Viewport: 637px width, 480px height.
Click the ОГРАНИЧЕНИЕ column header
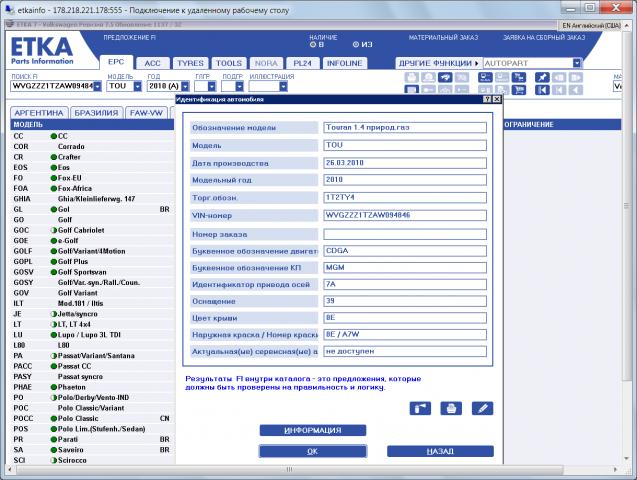coord(562,124)
